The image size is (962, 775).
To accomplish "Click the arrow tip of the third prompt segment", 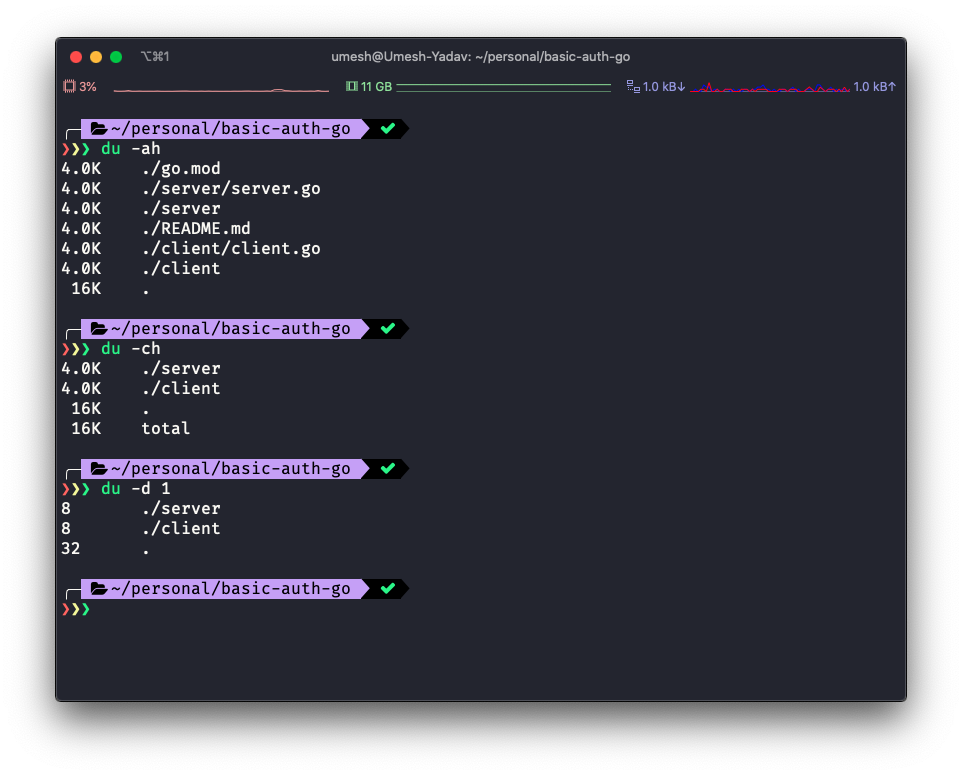I will click(404, 468).
